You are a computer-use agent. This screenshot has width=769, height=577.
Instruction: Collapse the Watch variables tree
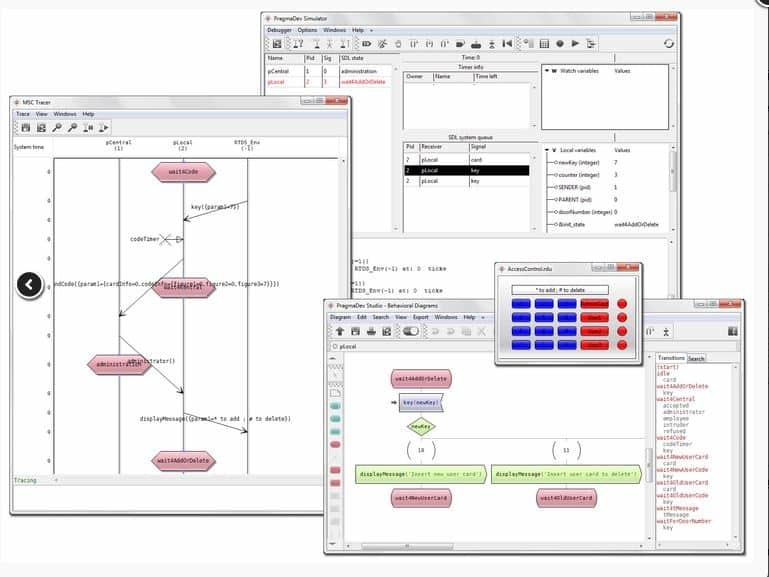547,71
